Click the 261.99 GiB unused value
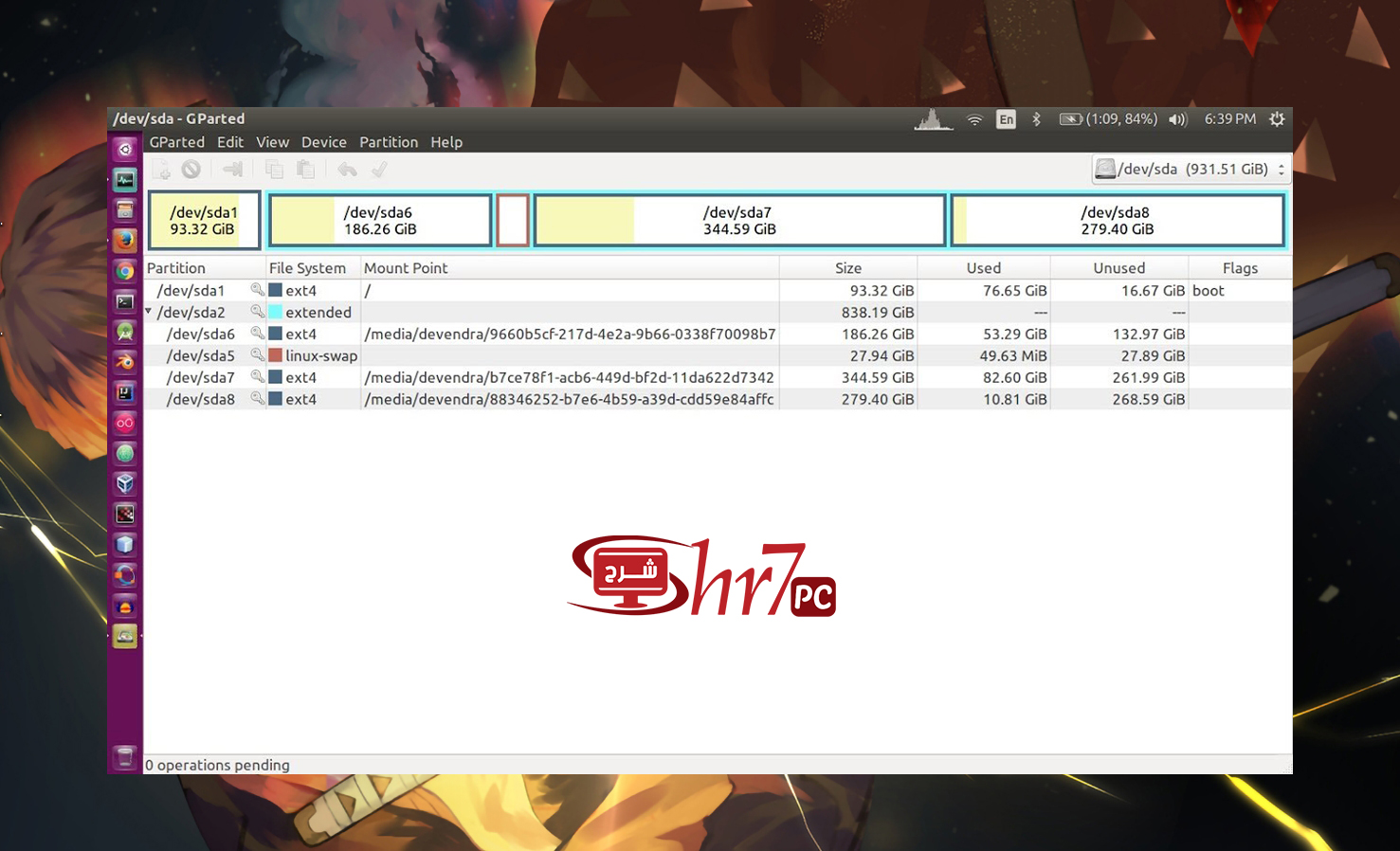Screen dimensions: 1400x851 click(x=1149, y=377)
